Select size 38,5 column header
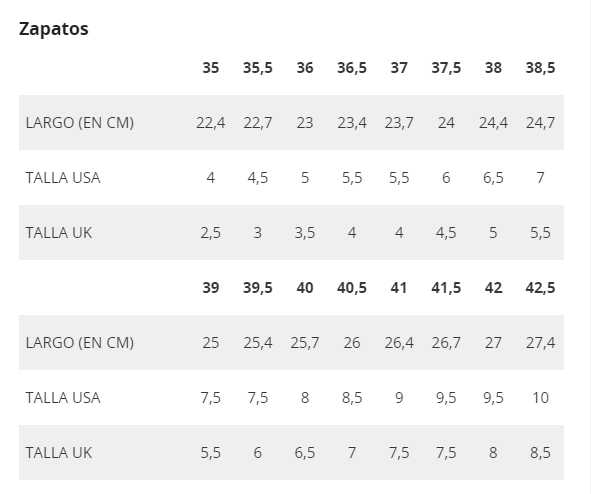The height and width of the screenshot is (494, 591). point(540,68)
